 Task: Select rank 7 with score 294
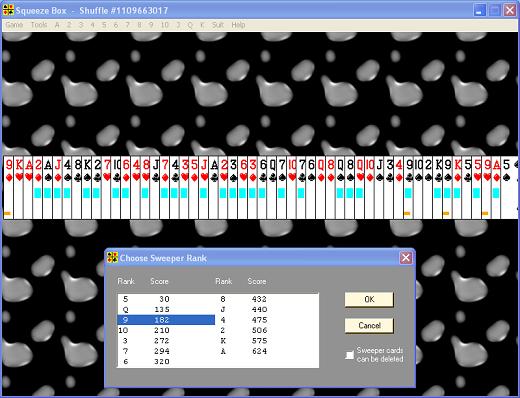[166, 351]
